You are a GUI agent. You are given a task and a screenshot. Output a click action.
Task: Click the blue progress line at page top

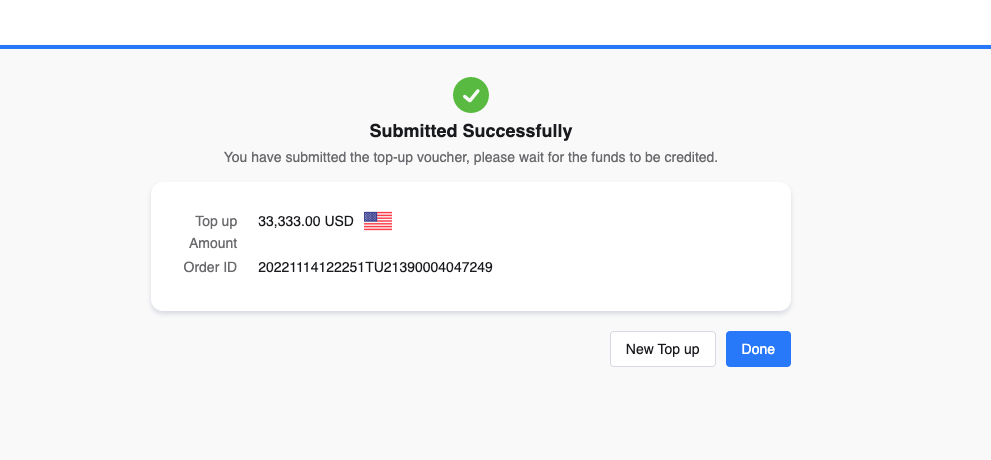click(495, 47)
